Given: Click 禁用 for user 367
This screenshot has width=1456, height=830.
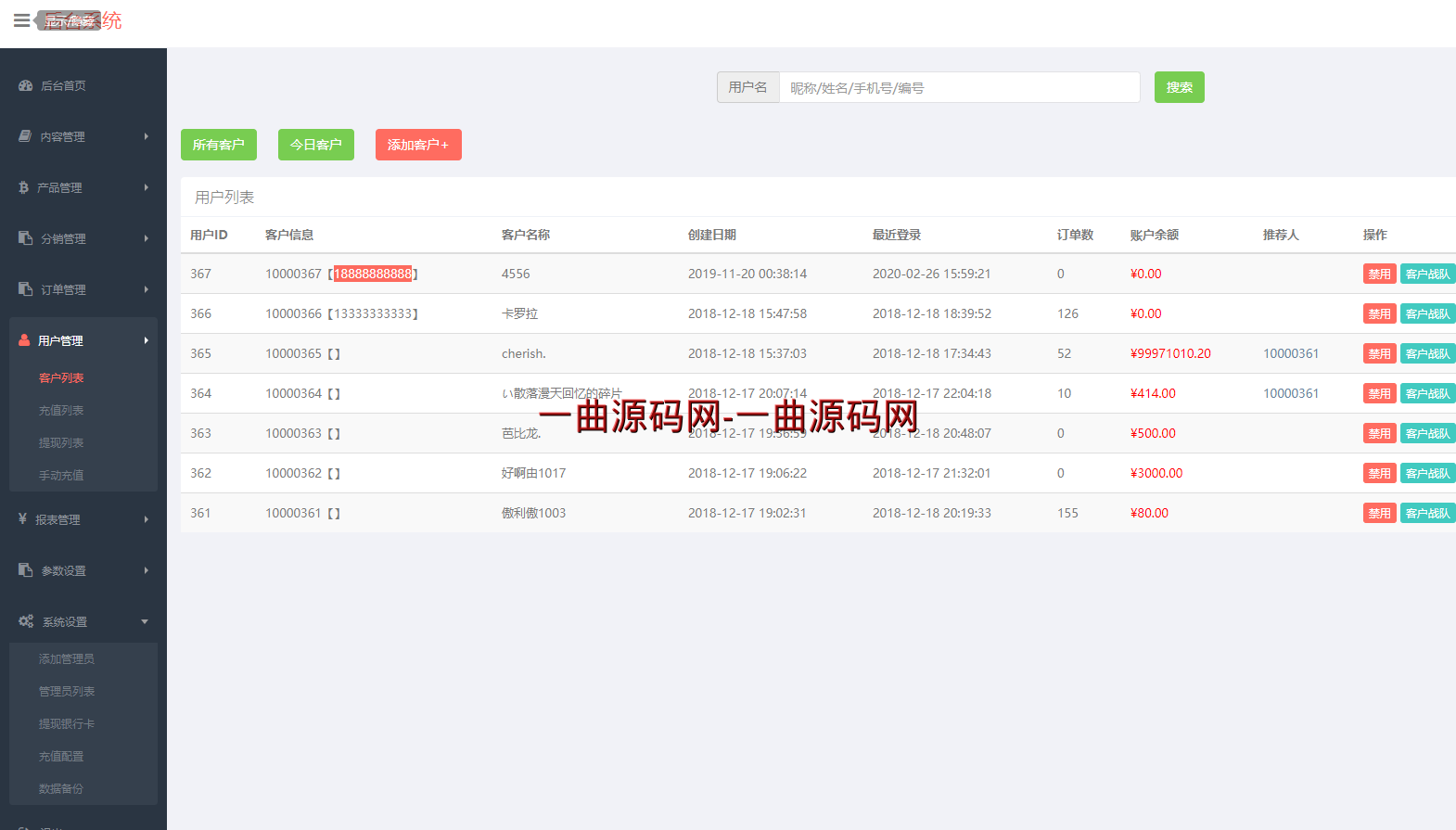Looking at the screenshot, I should tap(1380, 274).
